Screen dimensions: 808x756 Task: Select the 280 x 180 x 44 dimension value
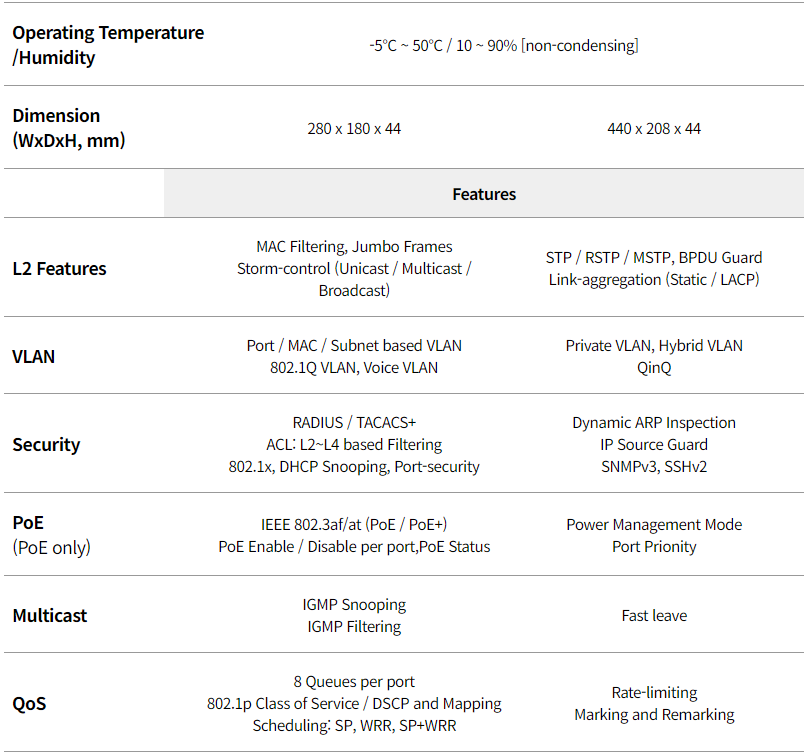click(354, 129)
